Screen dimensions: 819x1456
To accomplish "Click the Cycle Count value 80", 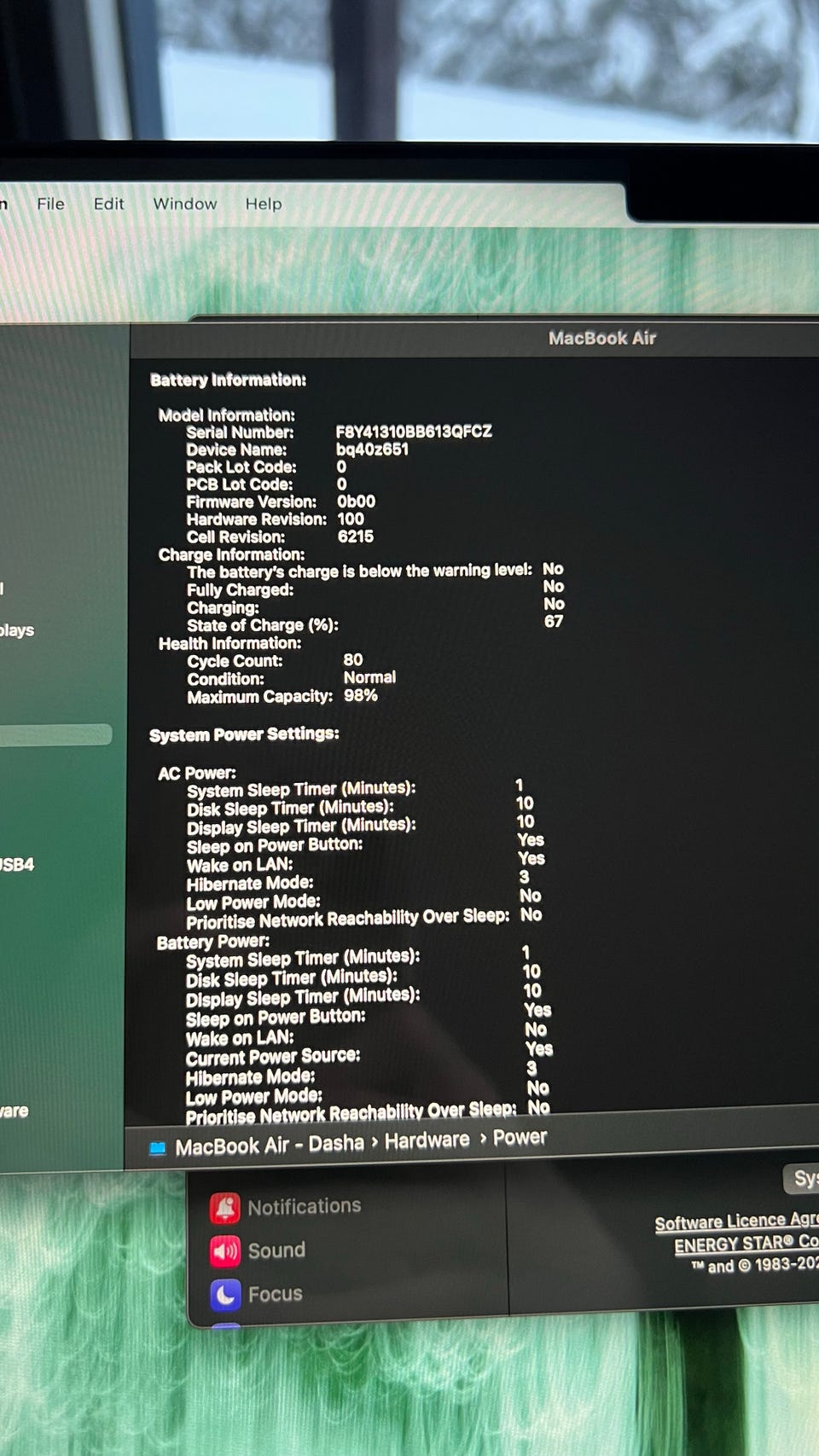I will 352,659.
